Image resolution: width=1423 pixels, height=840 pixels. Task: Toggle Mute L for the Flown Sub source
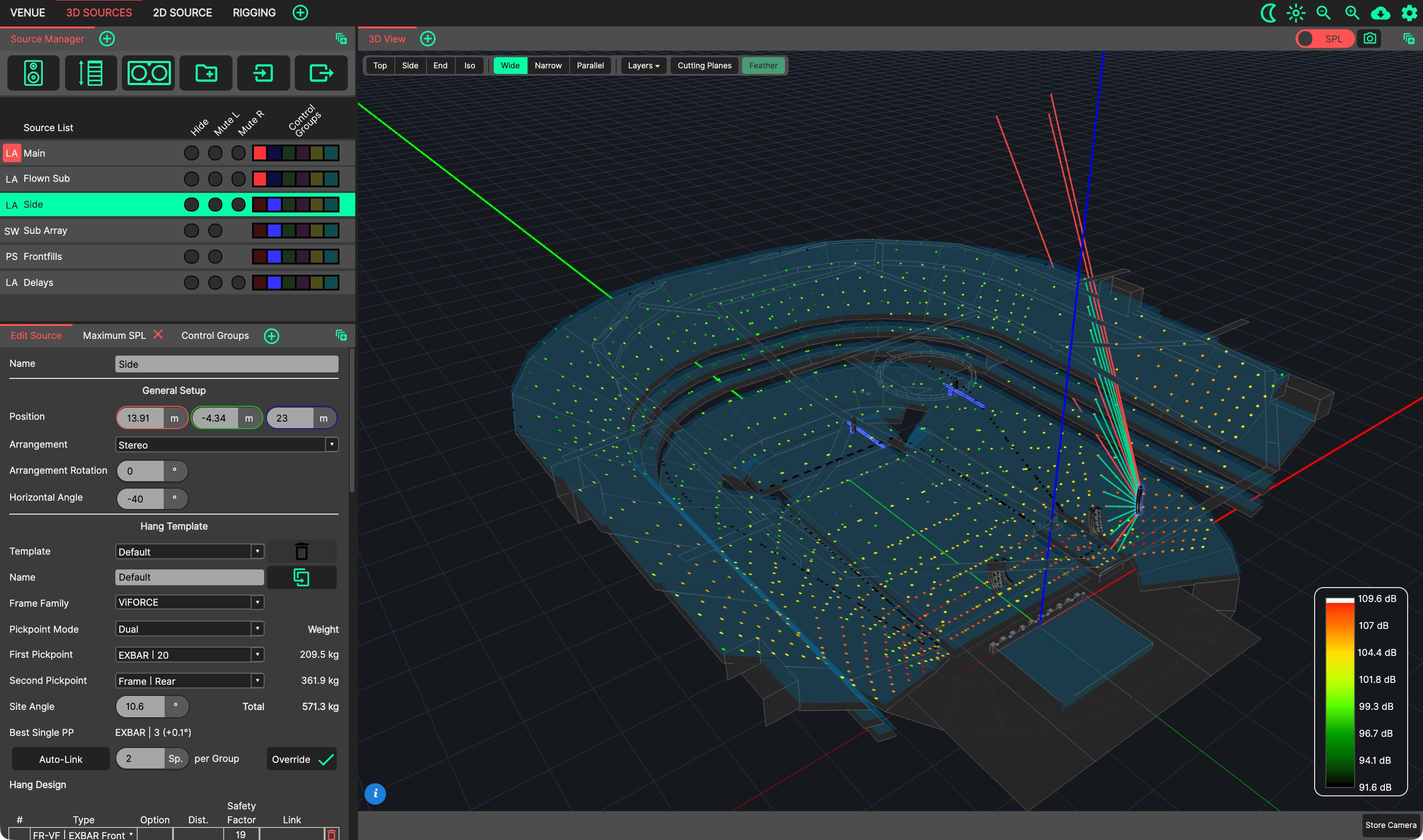[x=215, y=179]
